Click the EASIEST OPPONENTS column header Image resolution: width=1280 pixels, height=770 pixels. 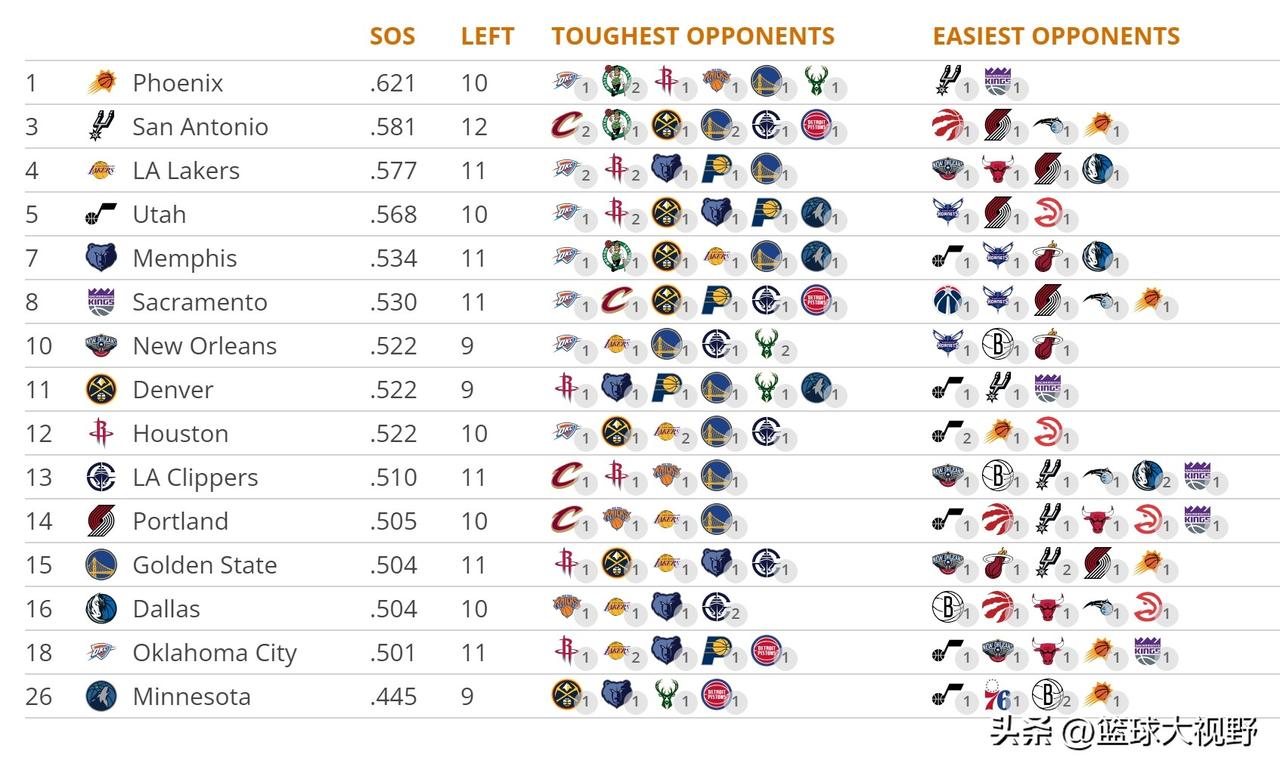click(x=1056, y=37)
